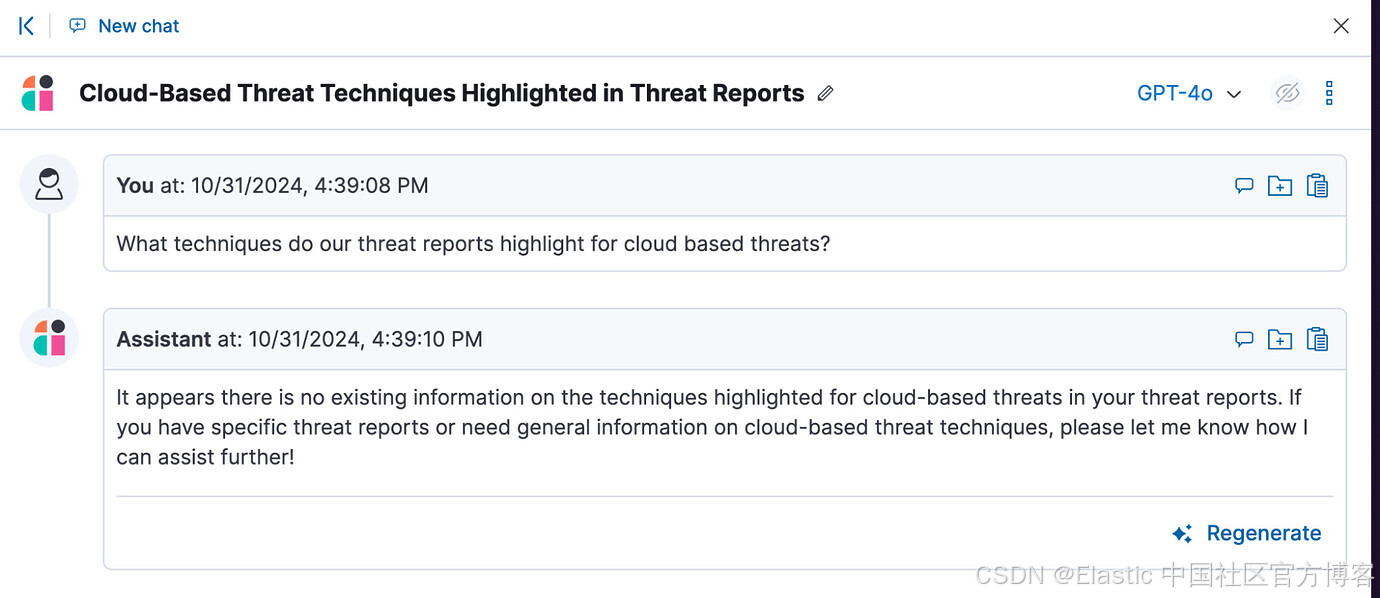Click the conversation title text
This screenshot has width=1380, height=598.
pyautogui.click(x=442, y=93)
